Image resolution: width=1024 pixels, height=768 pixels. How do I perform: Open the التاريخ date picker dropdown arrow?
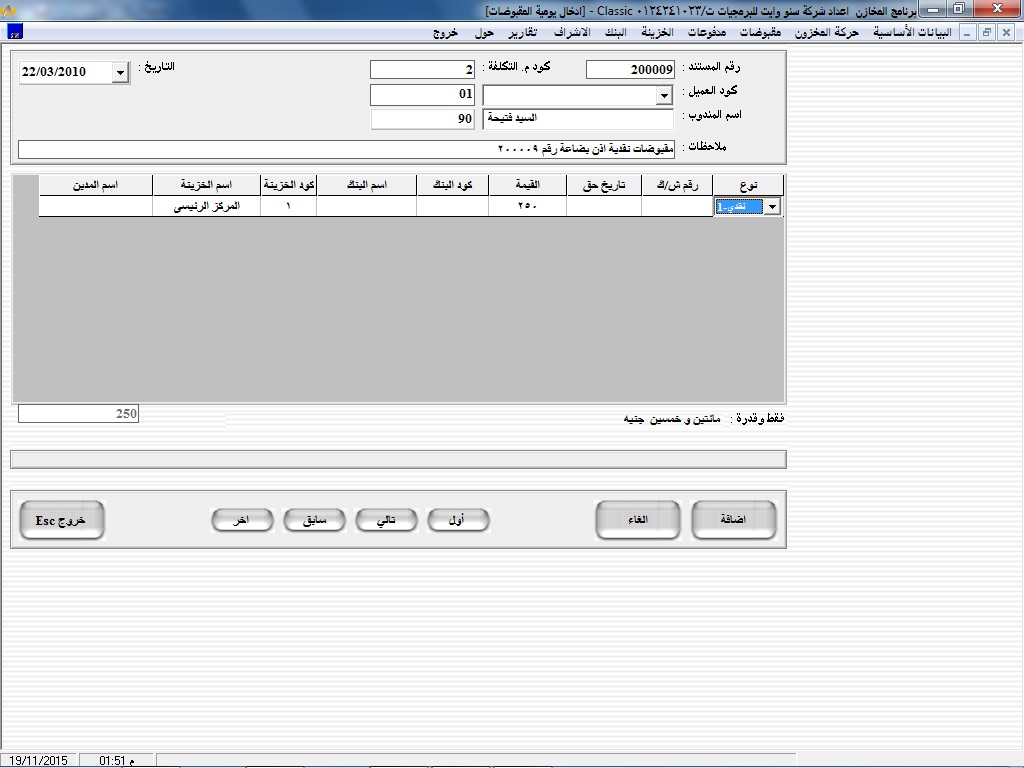click(120, 73)
